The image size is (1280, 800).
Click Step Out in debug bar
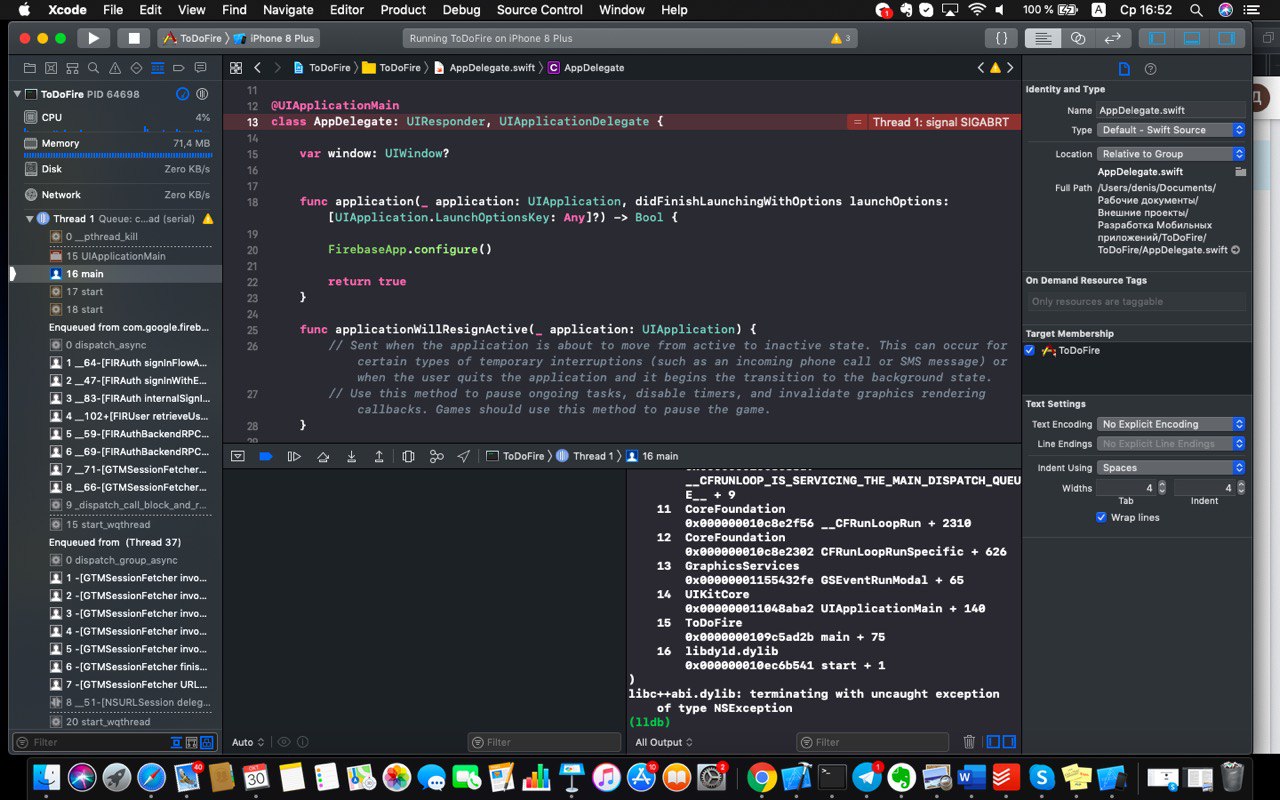click(x=379, y=456)
